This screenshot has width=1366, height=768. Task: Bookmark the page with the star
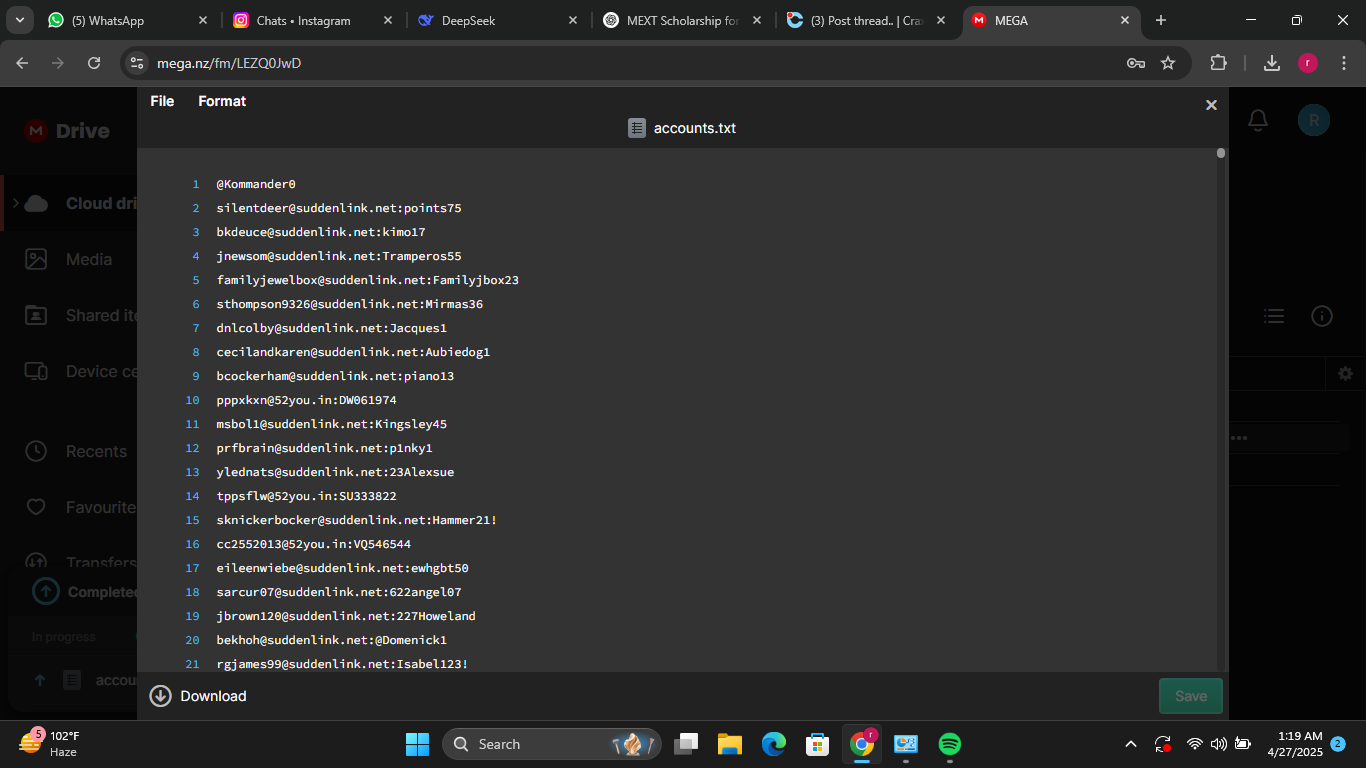pos(1168,62)
